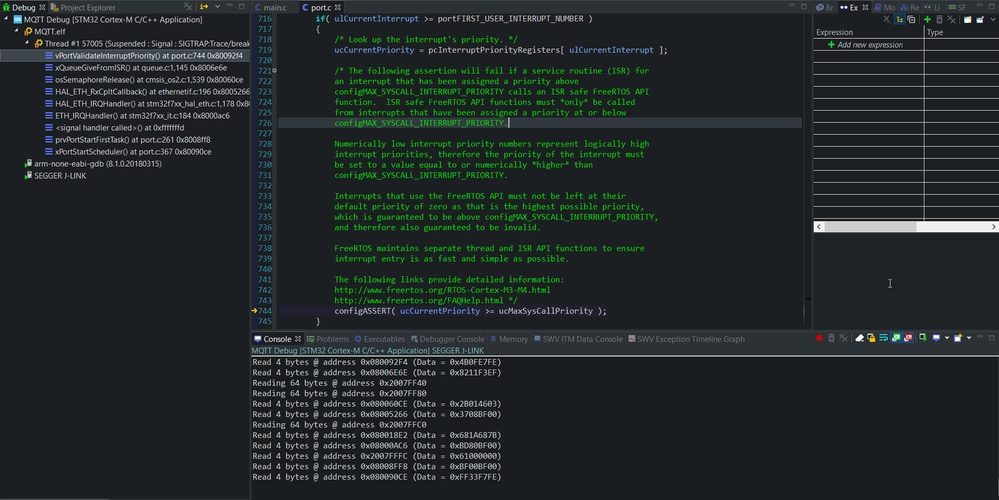Click Remove All Terminated Launches in Console toolbar
Screen dimensions: 999x500
coord(844,338)
